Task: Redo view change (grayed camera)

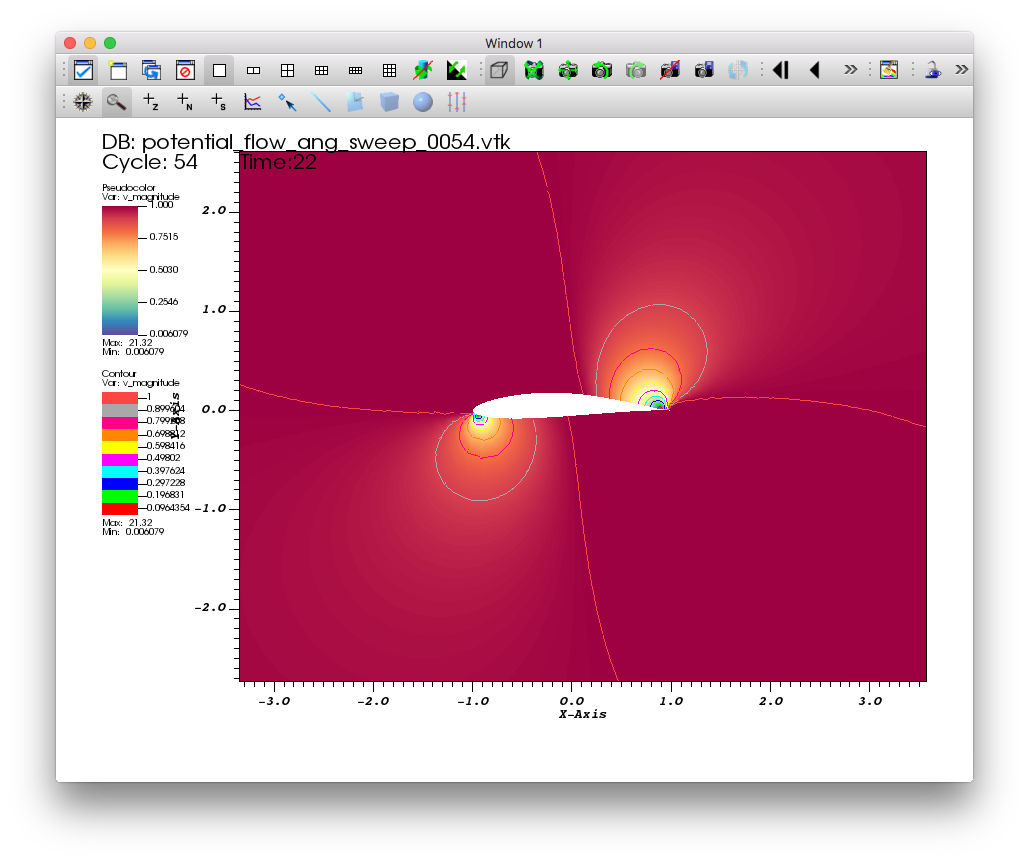Action: coord(636,70)
